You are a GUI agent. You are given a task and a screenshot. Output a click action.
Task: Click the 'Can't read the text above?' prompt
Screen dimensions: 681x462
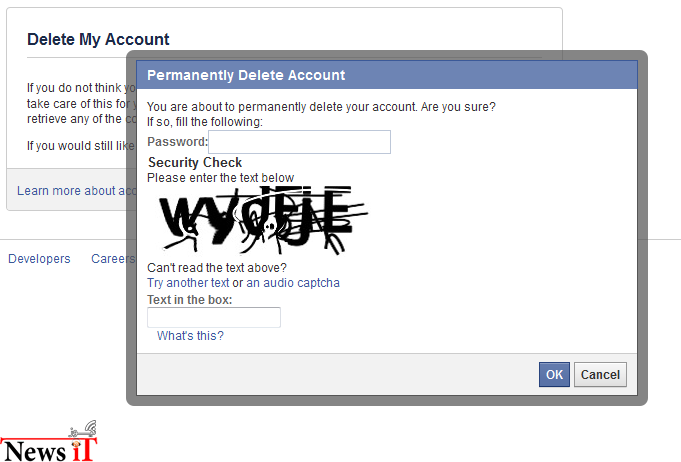click(217, 267)
